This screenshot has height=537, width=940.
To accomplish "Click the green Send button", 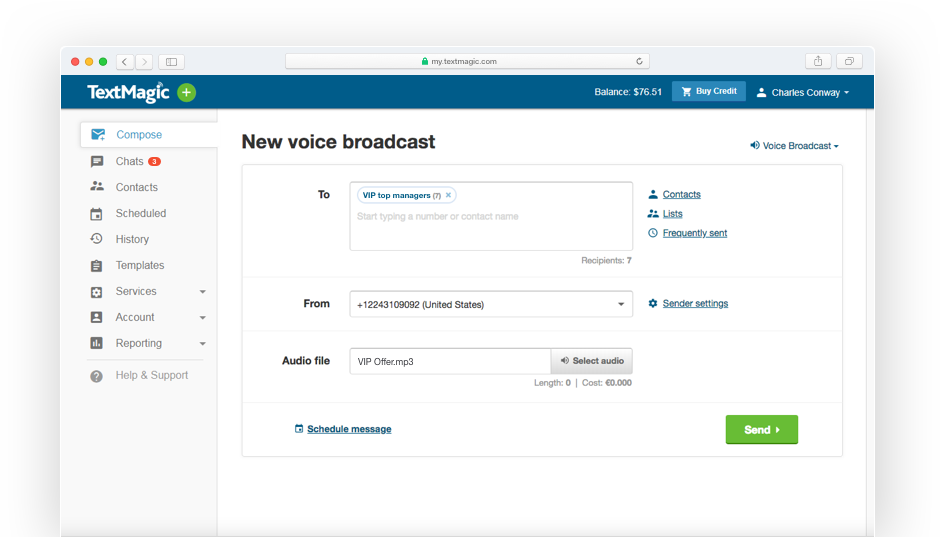I will coord(761,430).
